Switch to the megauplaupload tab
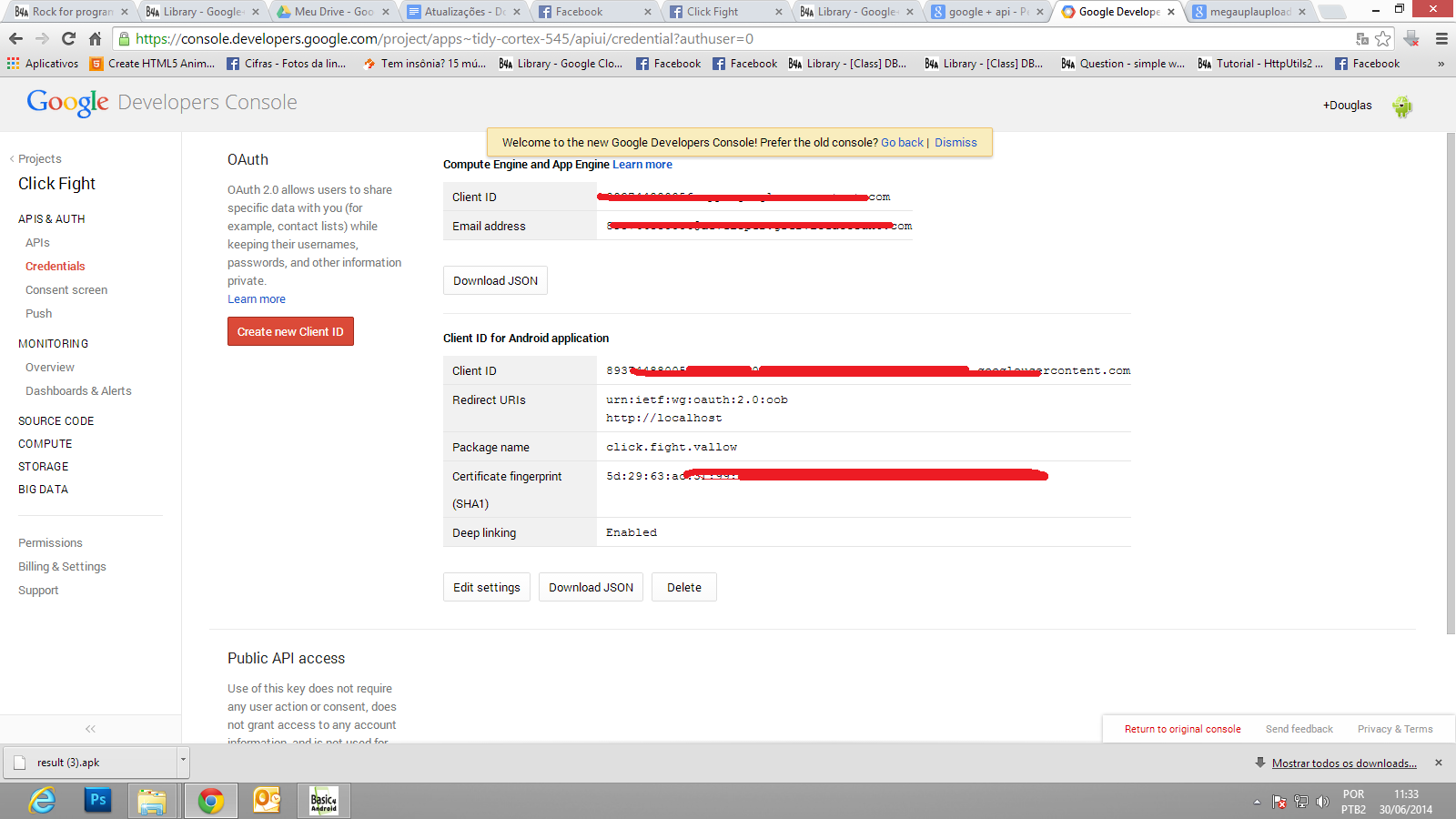 (x=1249, y=12)
